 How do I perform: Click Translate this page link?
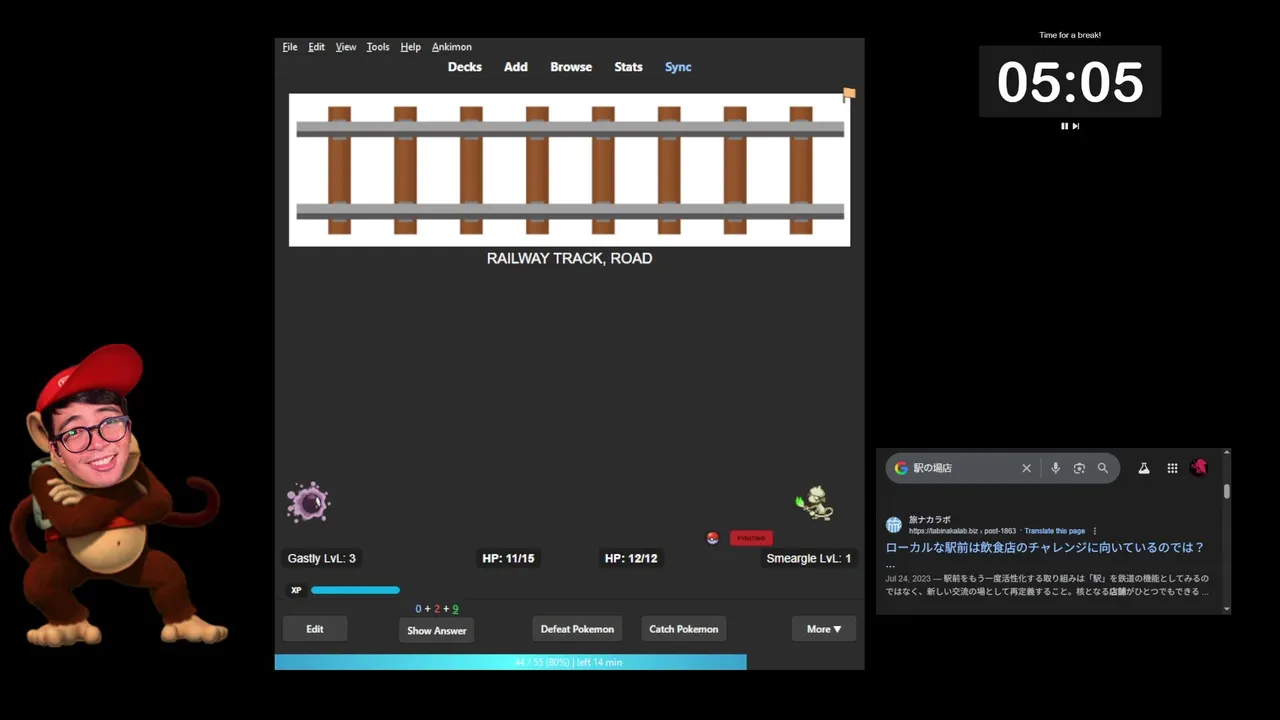1055,531
